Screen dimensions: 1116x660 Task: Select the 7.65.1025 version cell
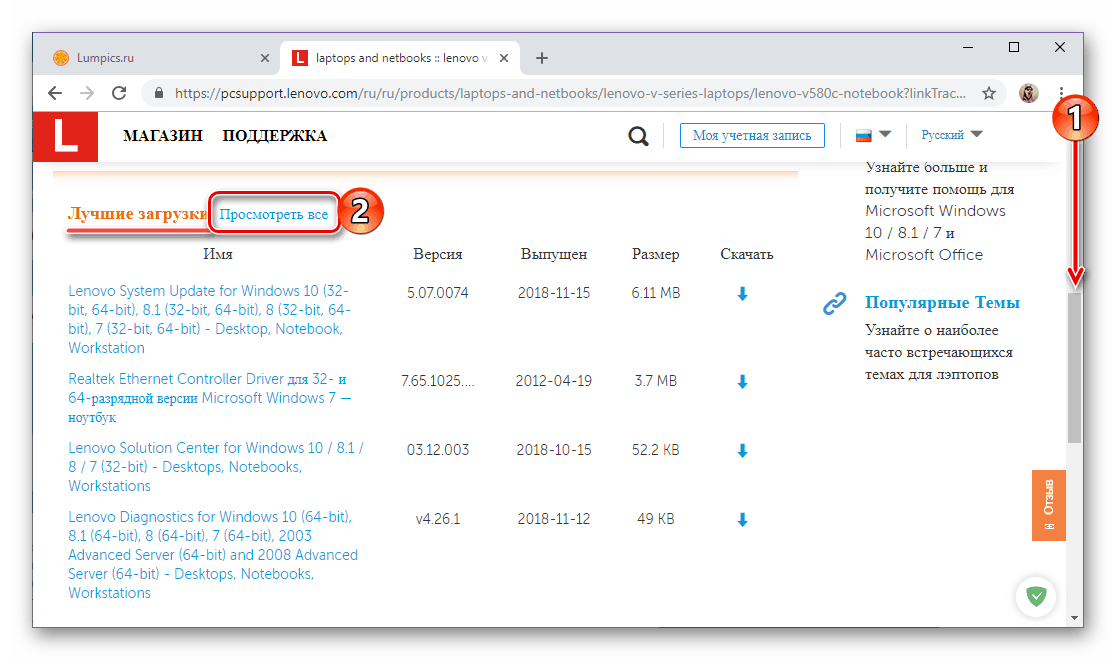pyautogui.click(x=438, y=381)
